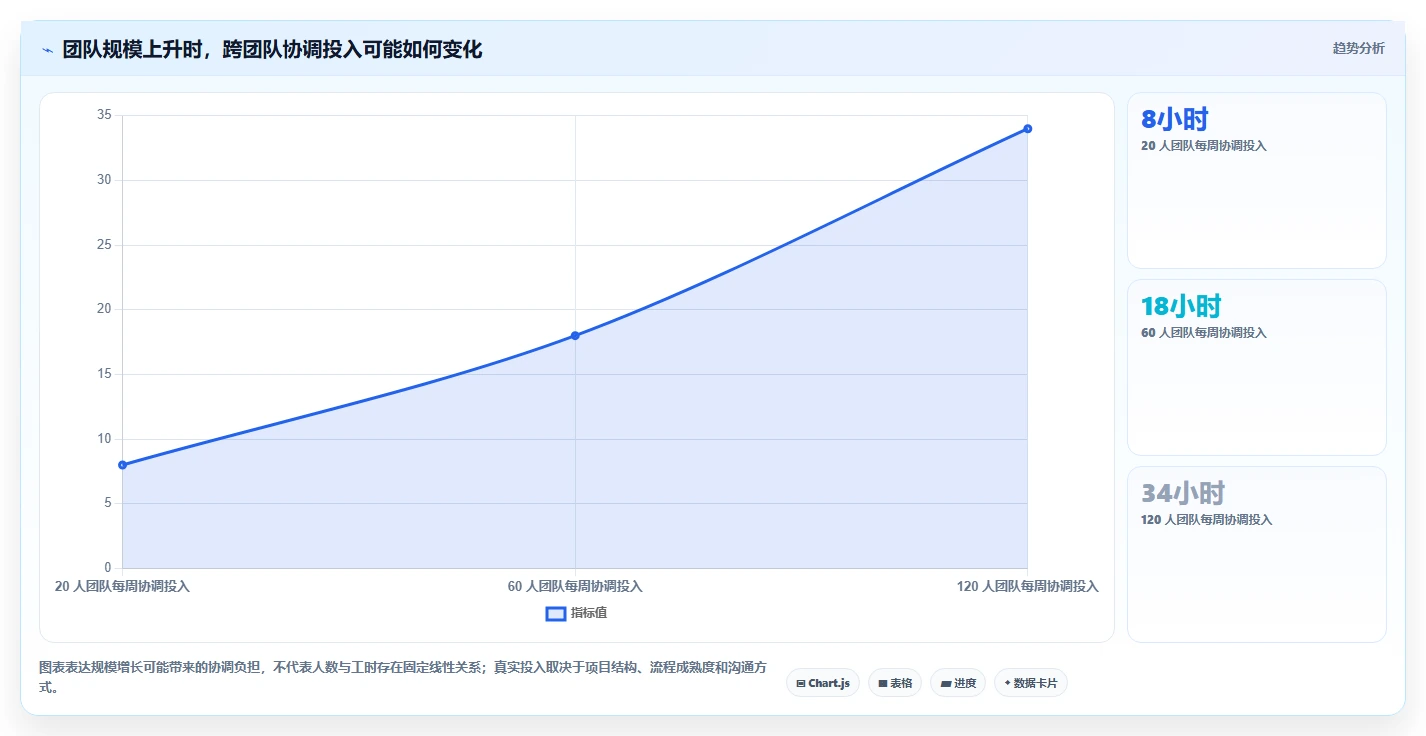
Task: Click the 数据卡片 tag
Action: (x=1031, y=683)
